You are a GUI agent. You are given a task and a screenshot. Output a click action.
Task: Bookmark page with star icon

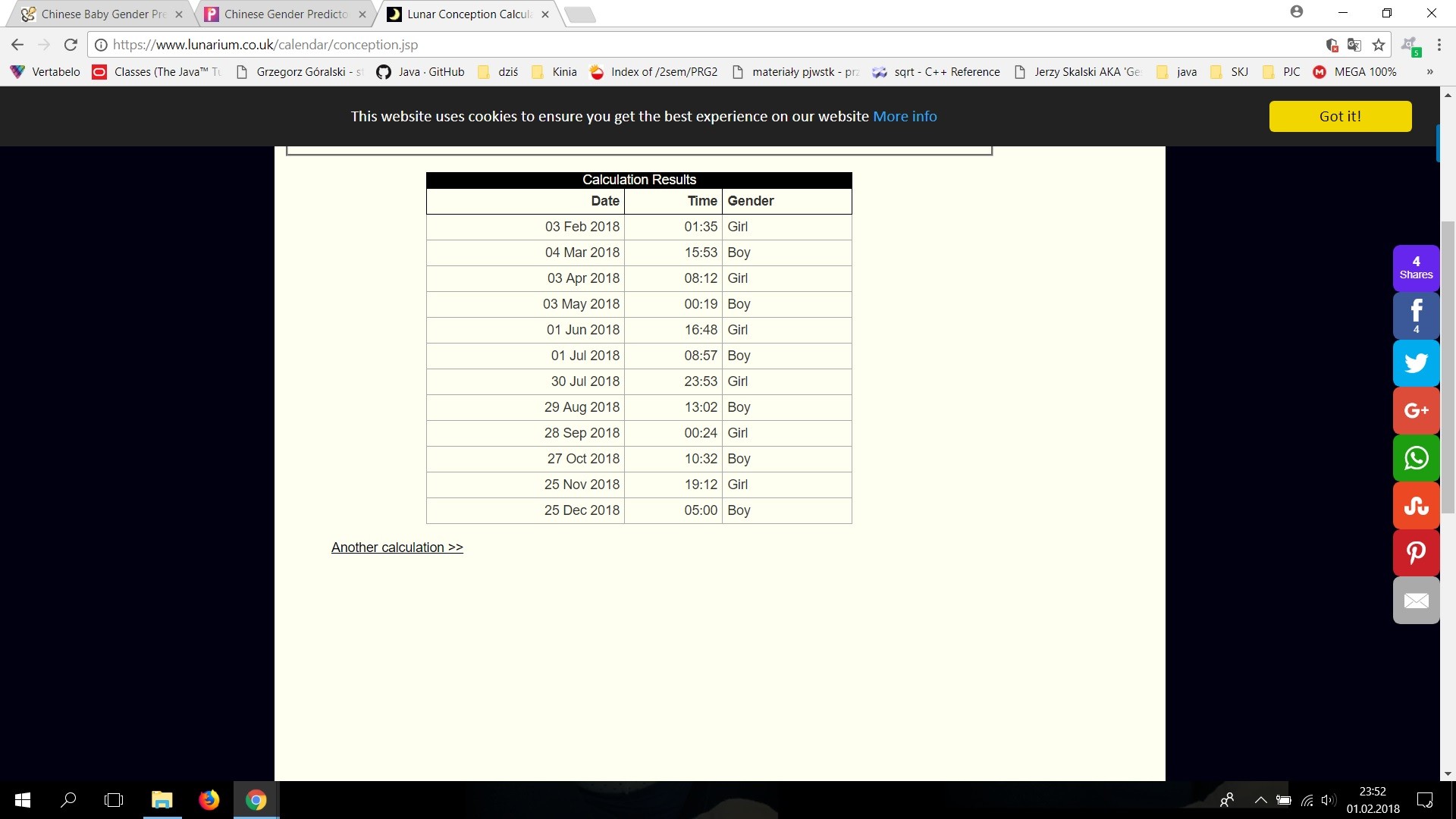pyautogui.click(x=1379, y=45)
